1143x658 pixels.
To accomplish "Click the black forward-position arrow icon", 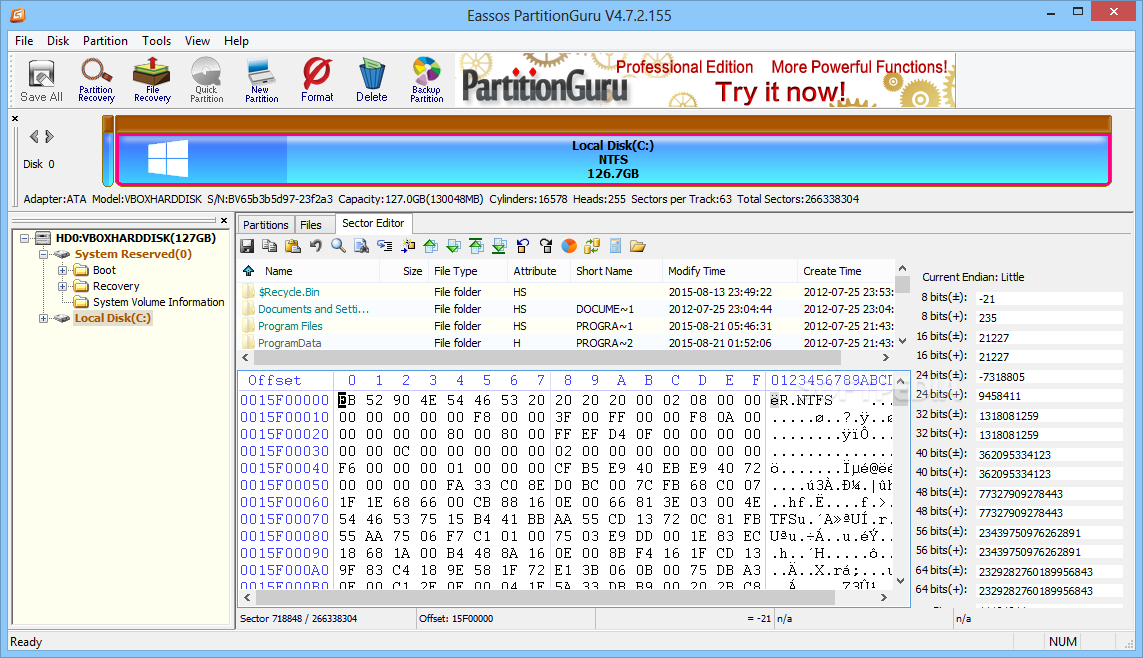I will tap(545, 246).
